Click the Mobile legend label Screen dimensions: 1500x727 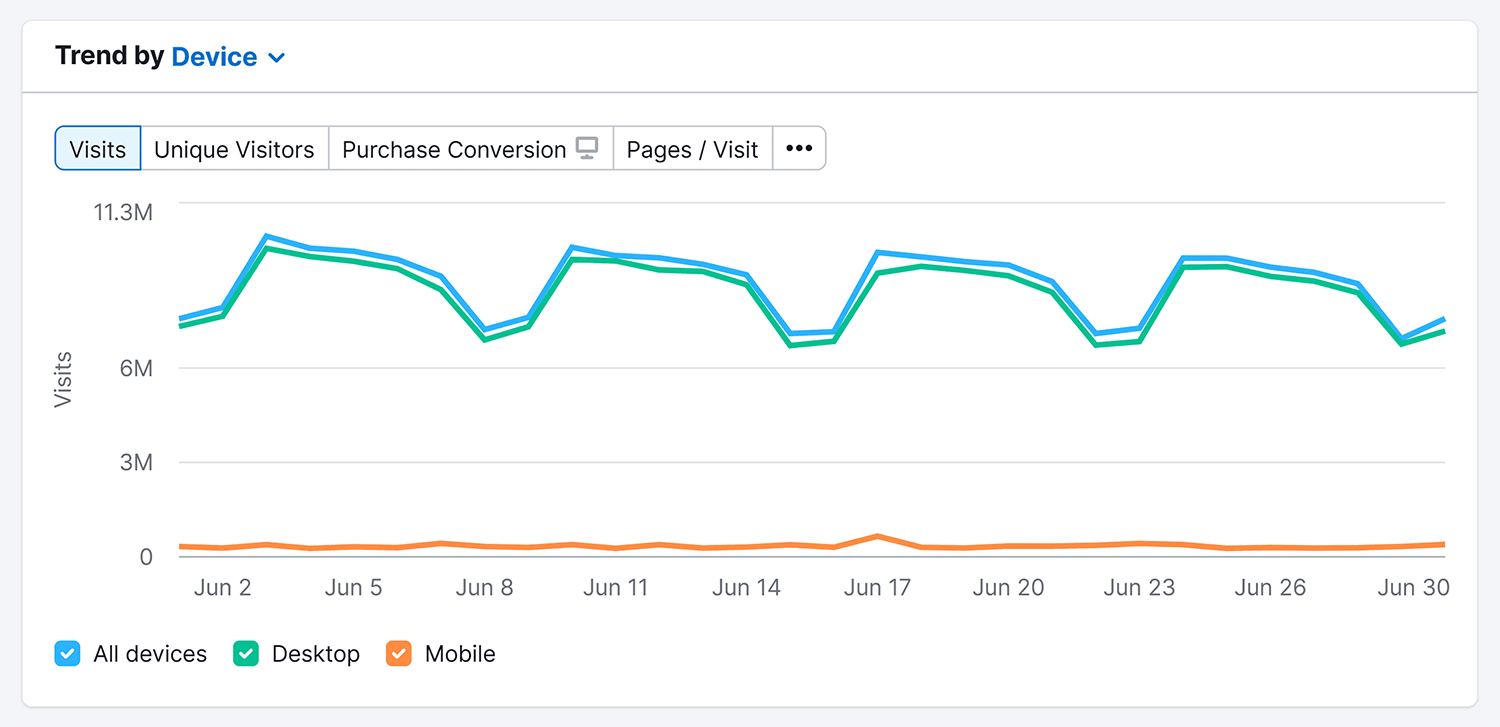click(460, 654)
